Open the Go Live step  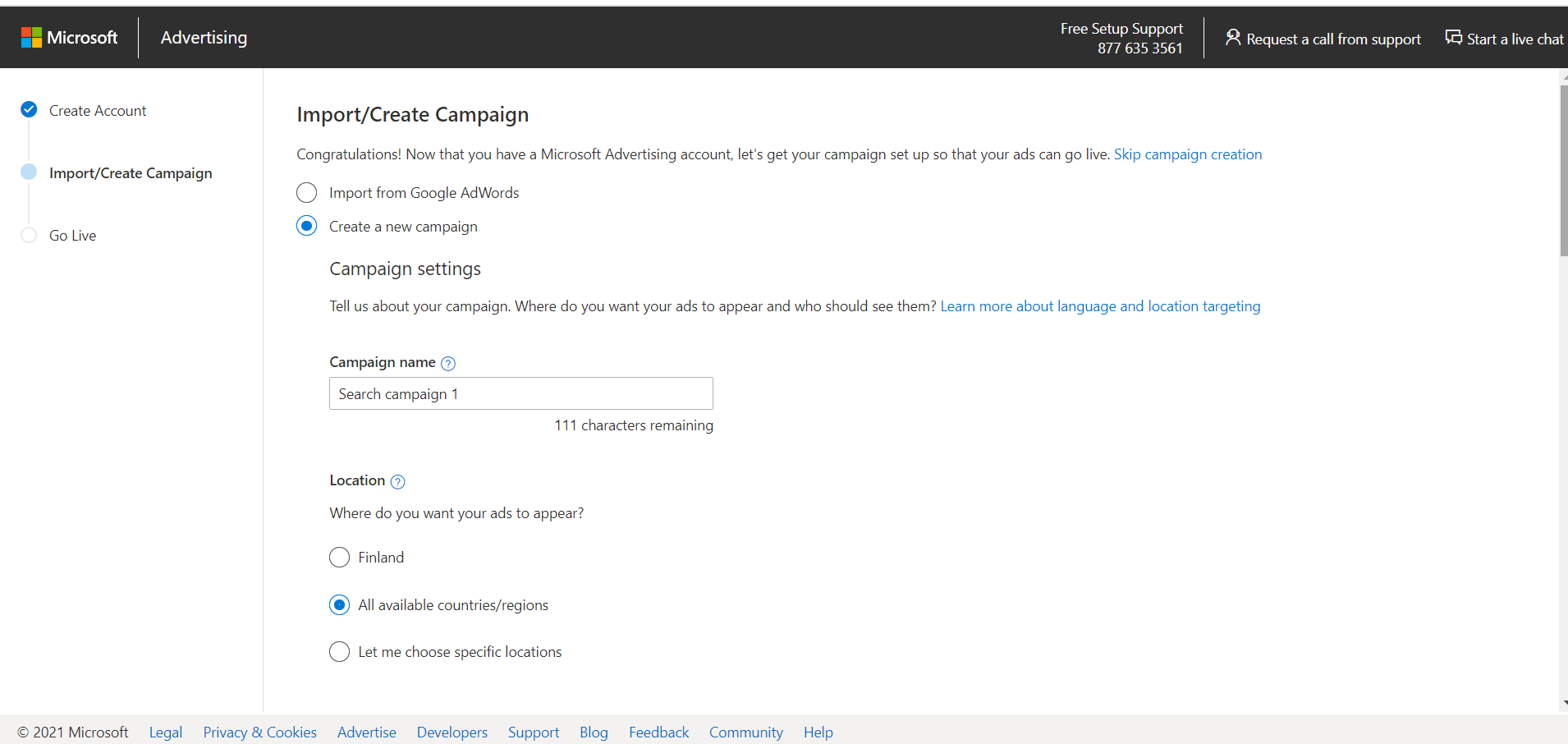point(73,236)
